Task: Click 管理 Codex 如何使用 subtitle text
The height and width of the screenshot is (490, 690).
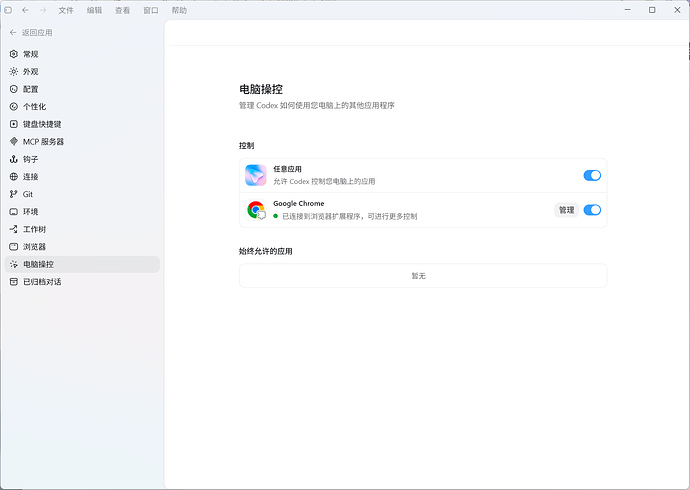Action: coord(317,106)
